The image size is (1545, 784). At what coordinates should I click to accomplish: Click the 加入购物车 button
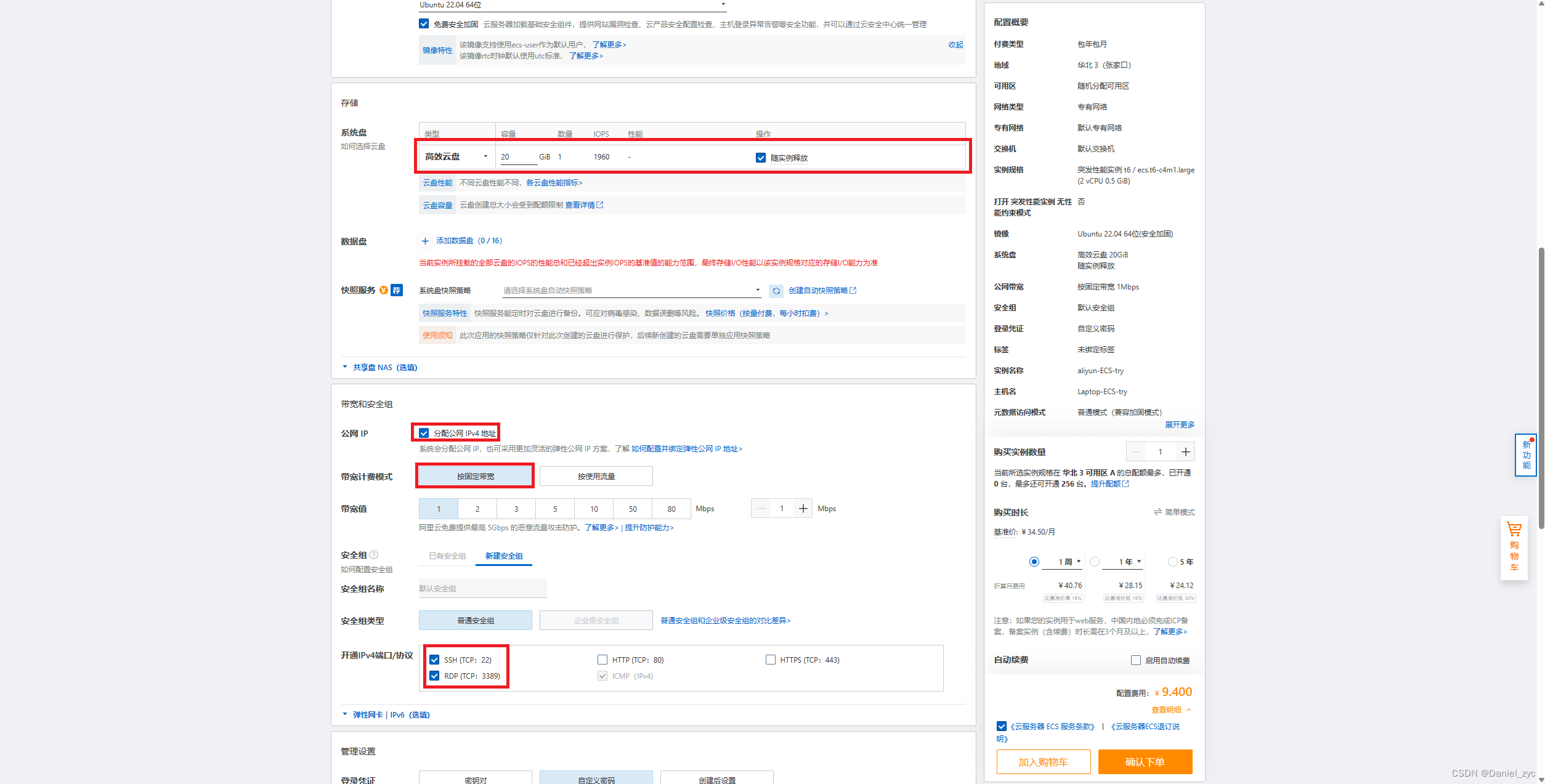tap(1043, 762)
